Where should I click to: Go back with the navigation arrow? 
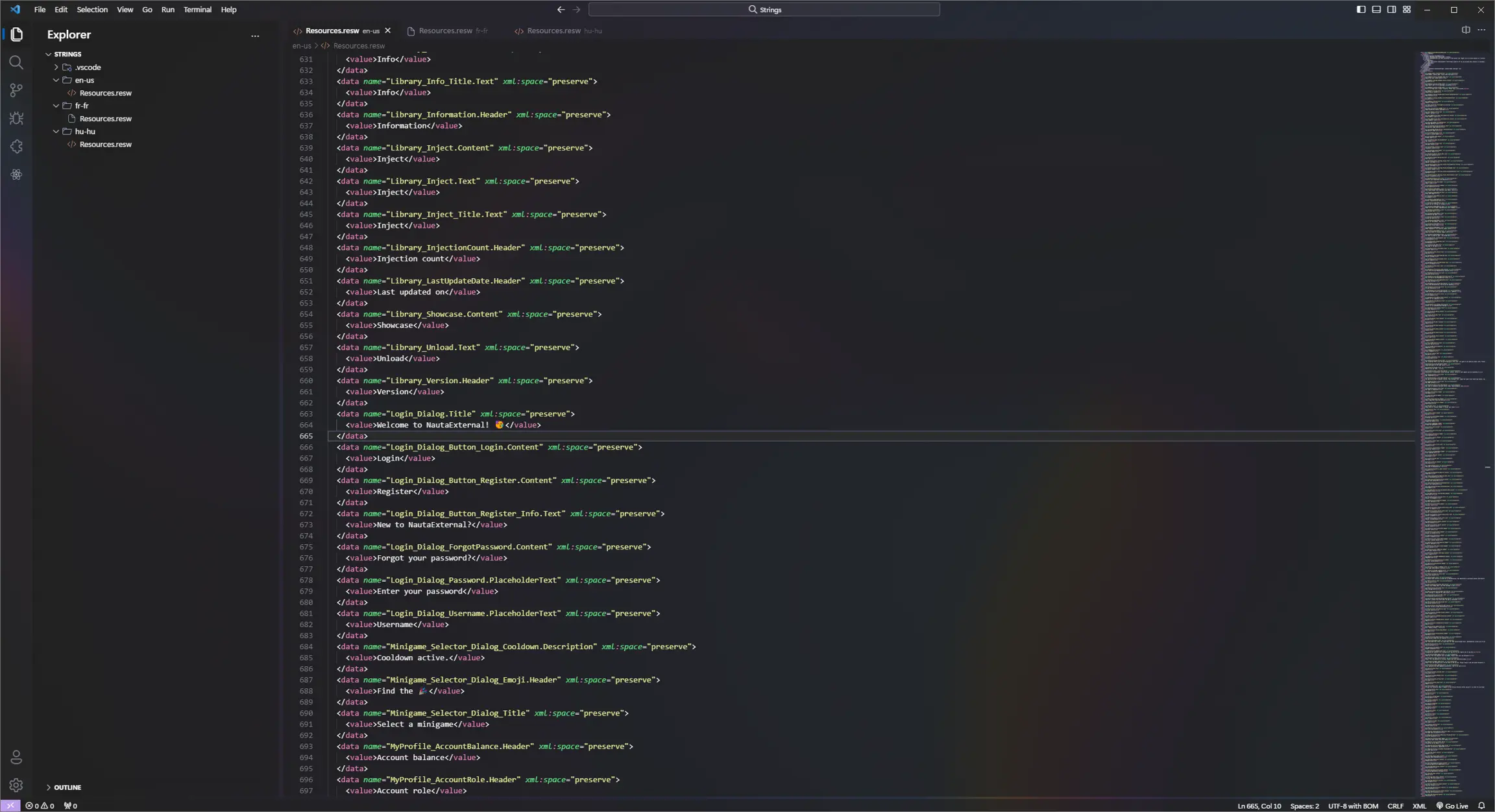point(561,10)
